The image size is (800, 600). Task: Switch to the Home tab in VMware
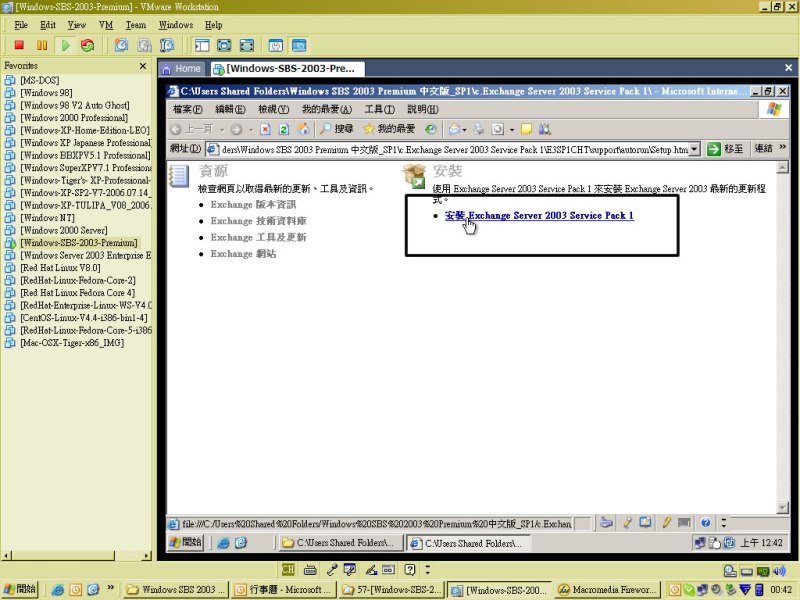pyautogui.click(x=182, y=68)
